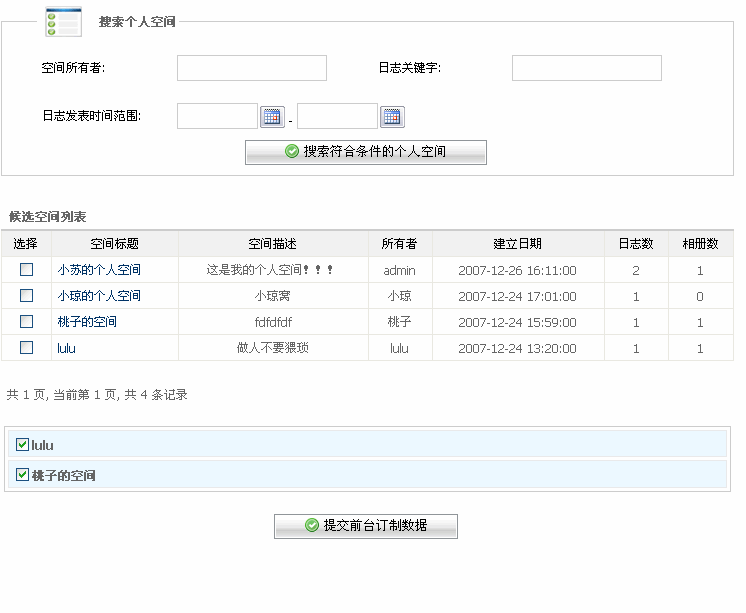Click the 建立日期 column header
Screen dimensions: 746x613
pos(518,244)
